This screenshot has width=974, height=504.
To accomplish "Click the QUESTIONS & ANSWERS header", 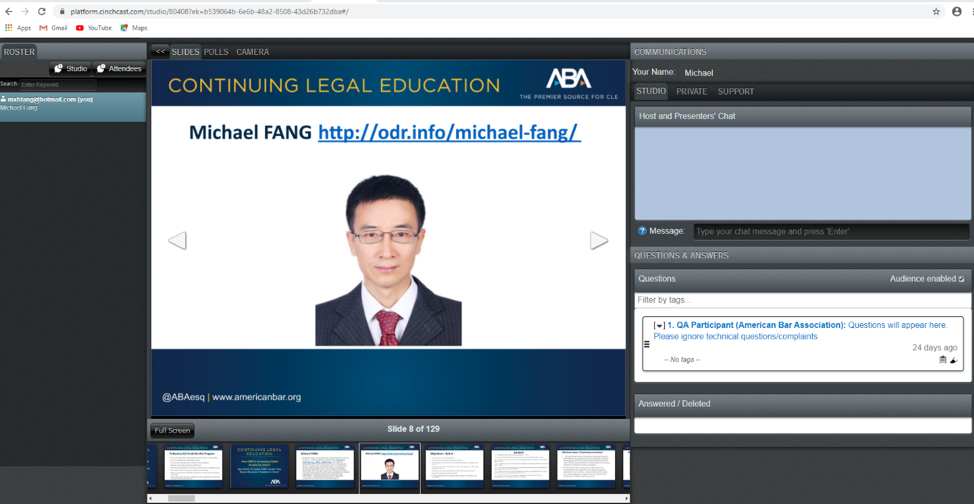I will (802, 255).
